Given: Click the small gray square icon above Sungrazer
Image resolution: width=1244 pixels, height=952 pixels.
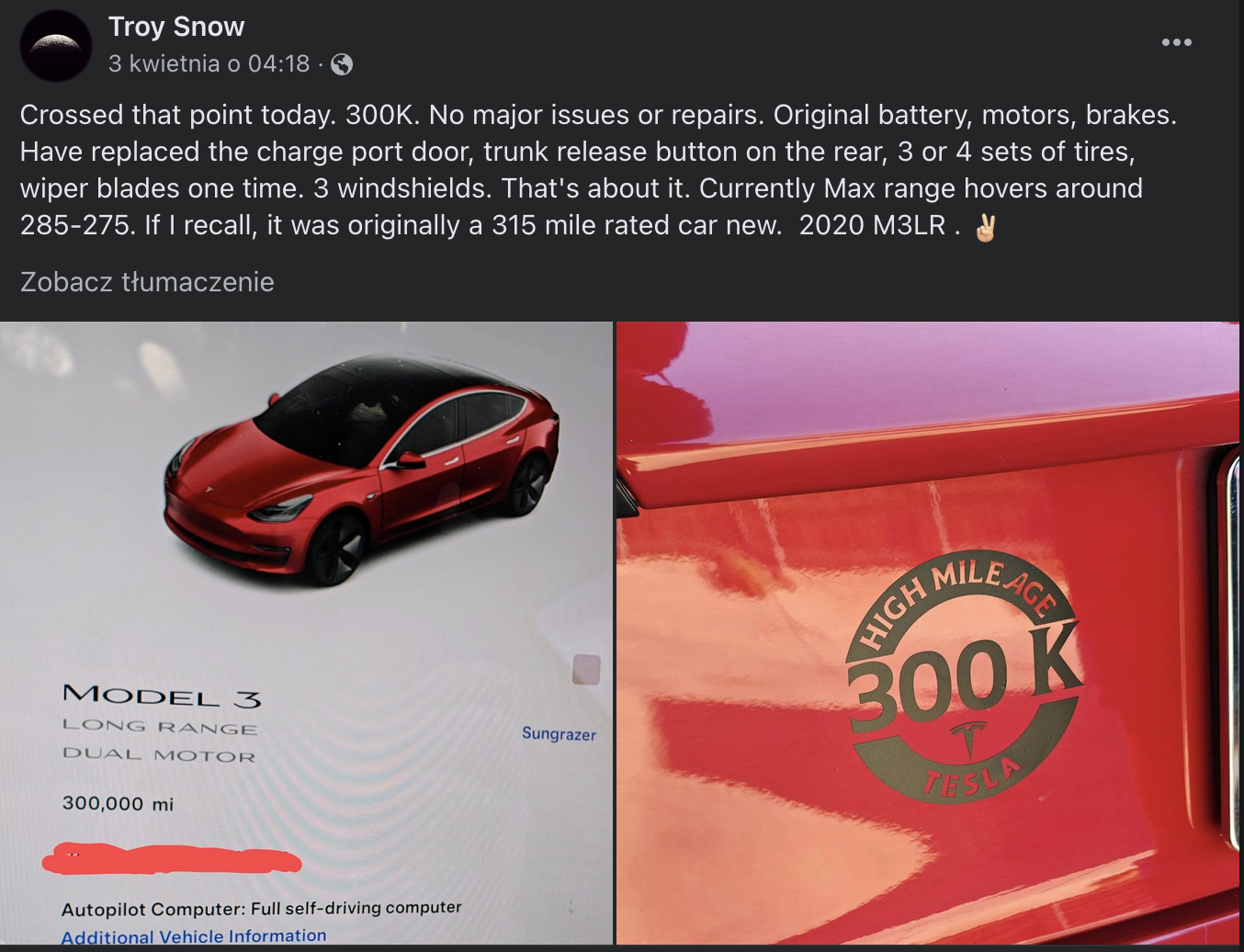Looking at the screenshot, I should pos(586,669).
